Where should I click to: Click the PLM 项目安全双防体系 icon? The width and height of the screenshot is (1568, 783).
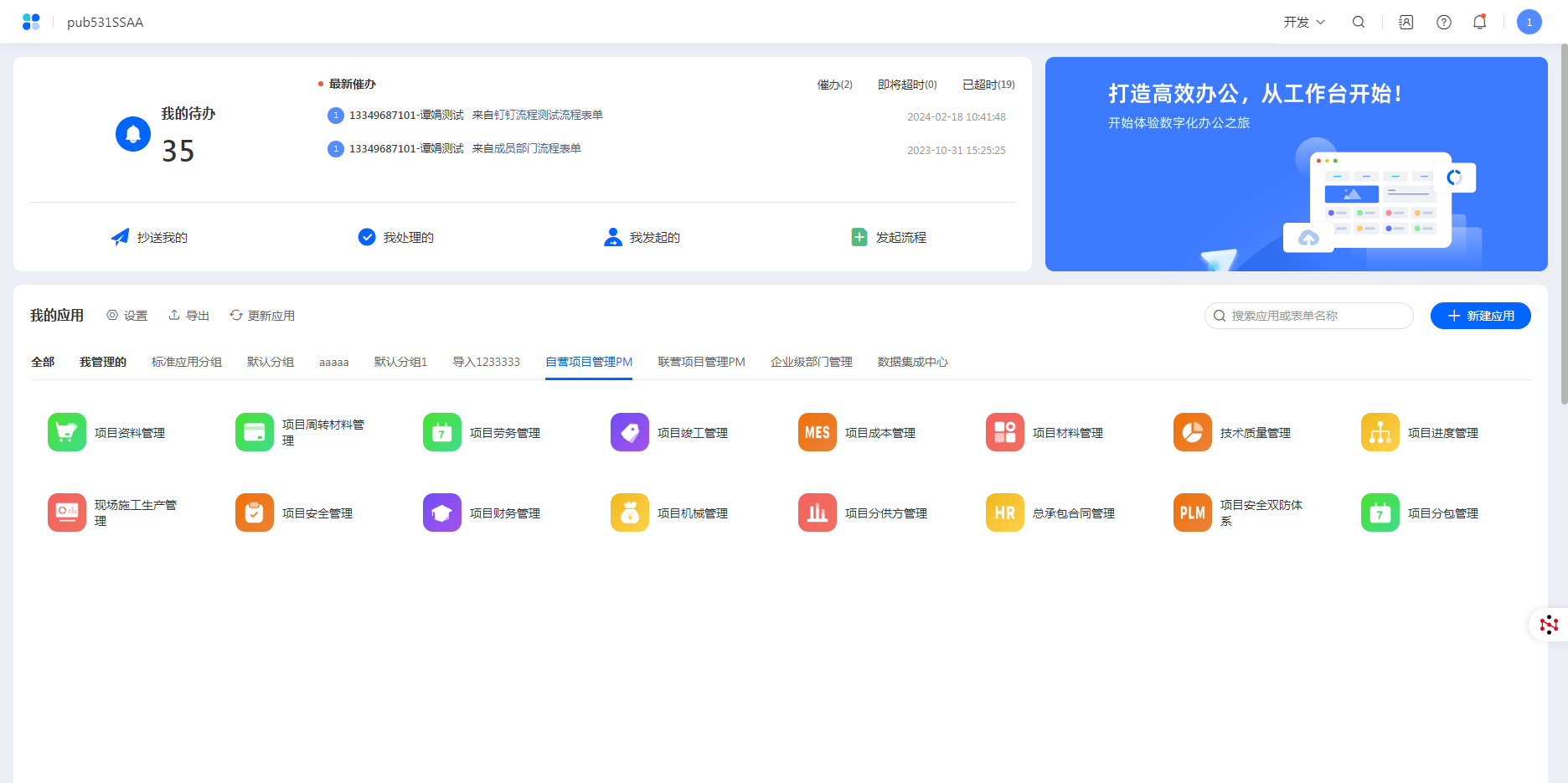1192,513
